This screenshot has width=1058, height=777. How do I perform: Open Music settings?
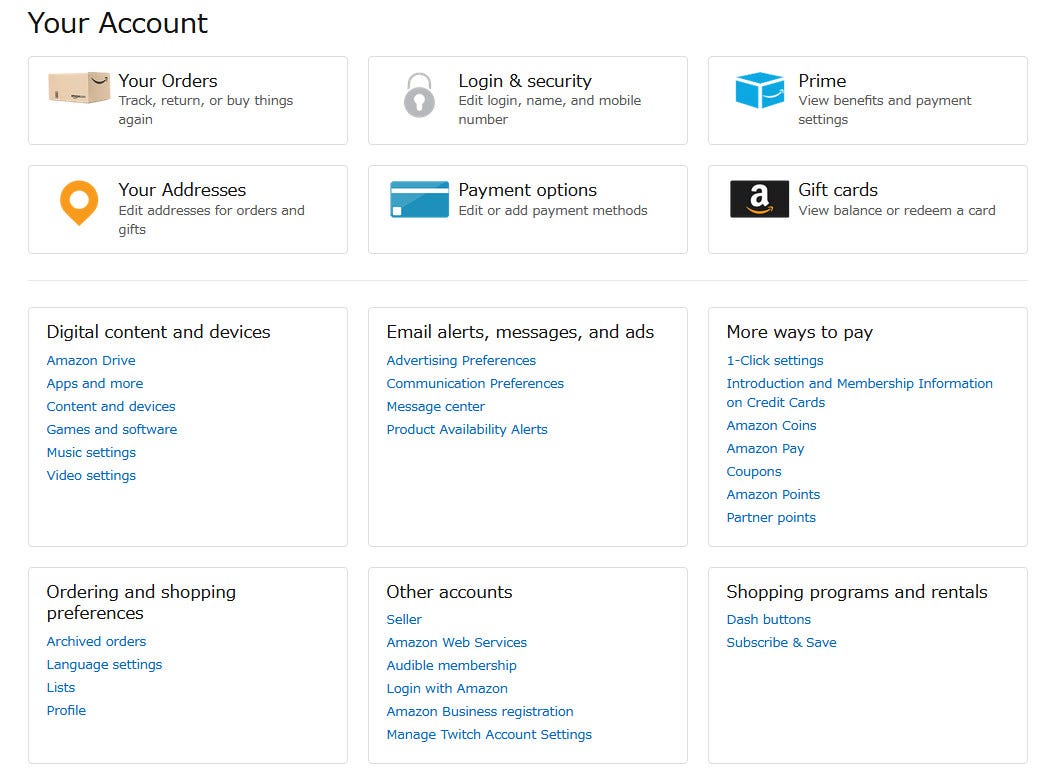[x=91, y=453]
